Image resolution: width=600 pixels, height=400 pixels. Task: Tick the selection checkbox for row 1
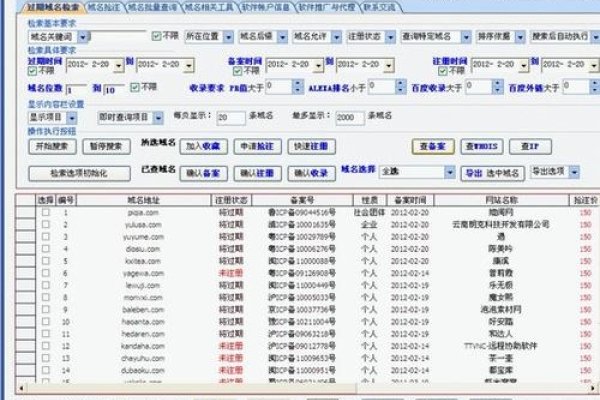click(46, 212)
